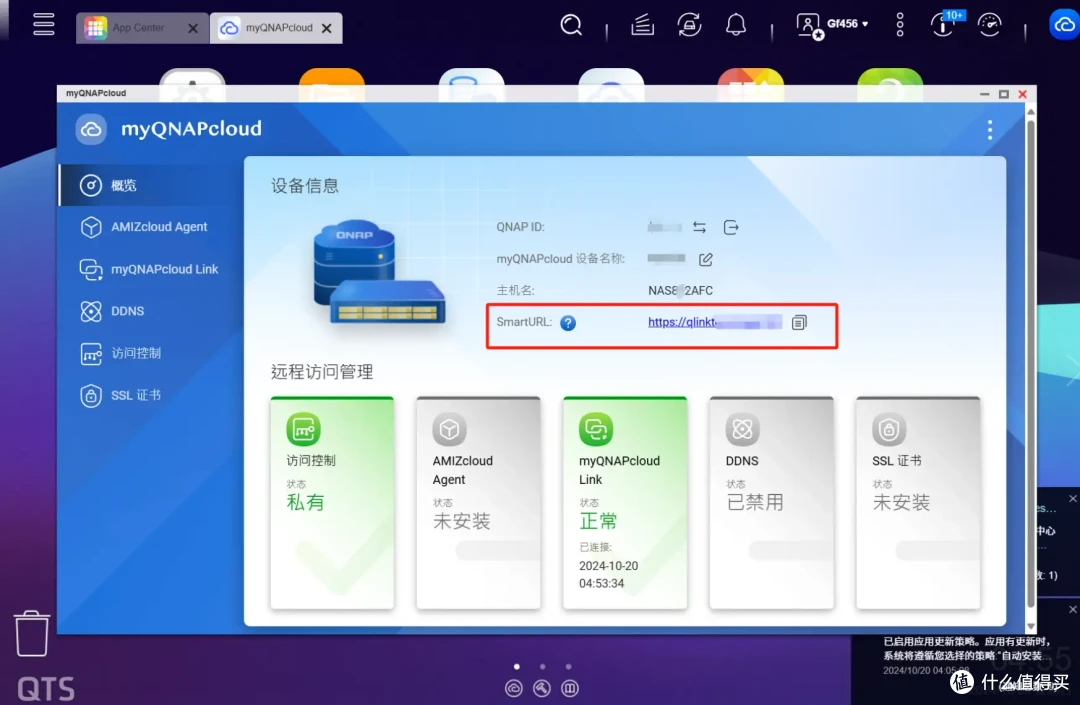Close the lower notification panel
Viewport: 1080px width, 705px height.
point(1072,609)
